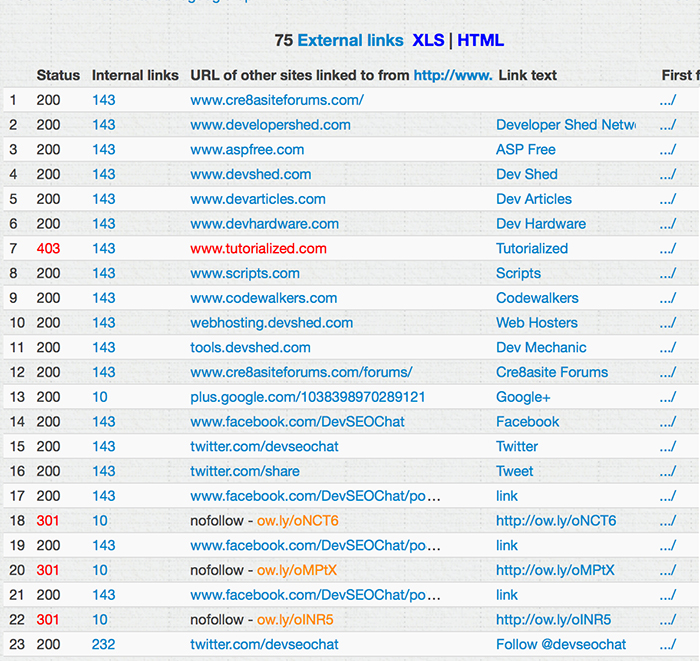Download the XLS export
Viewport: 700px width, 661px height.
click(428, 41)
